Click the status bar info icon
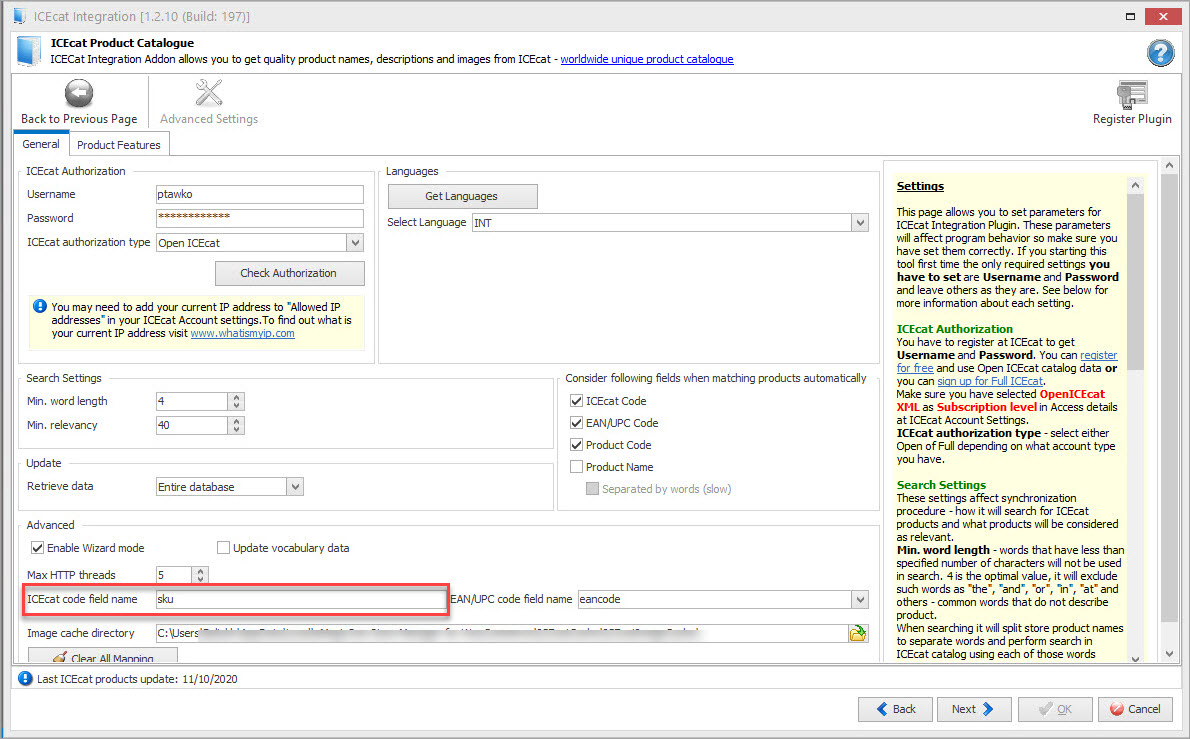The image size is (1190, 739). (x=25, y=678)
